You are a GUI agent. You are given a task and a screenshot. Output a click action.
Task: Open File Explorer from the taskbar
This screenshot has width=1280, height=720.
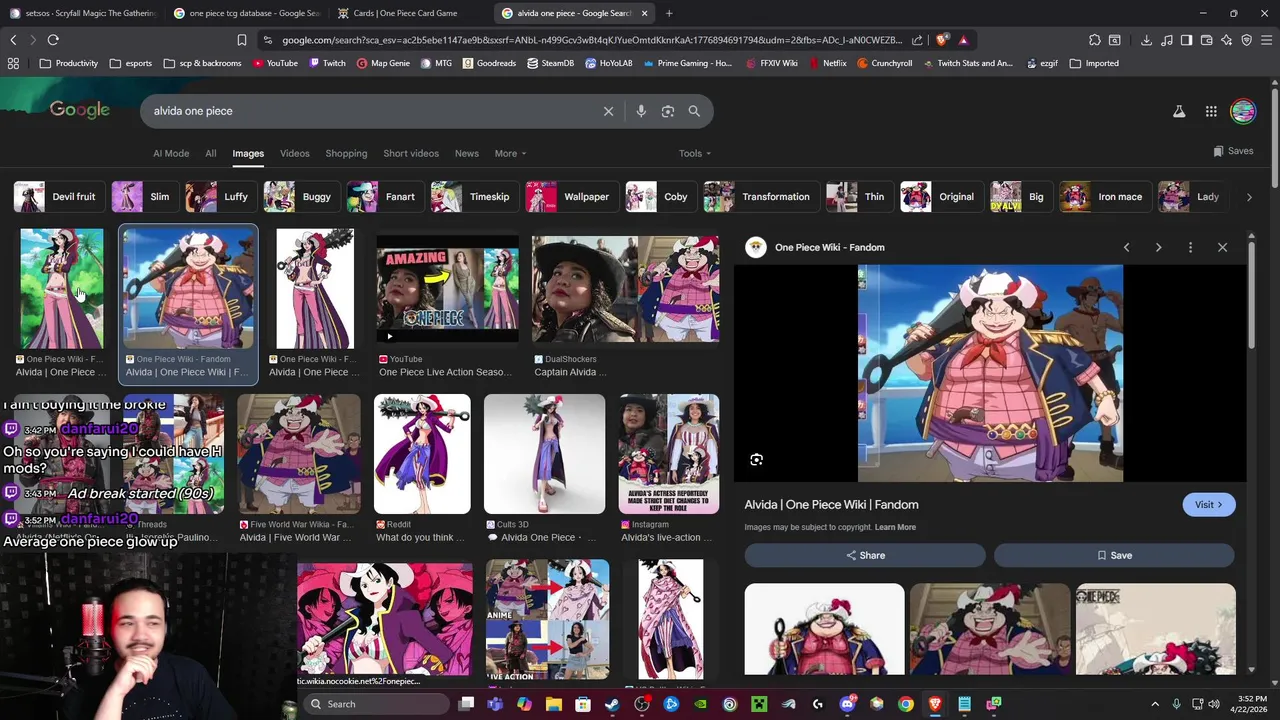(553, 704)
